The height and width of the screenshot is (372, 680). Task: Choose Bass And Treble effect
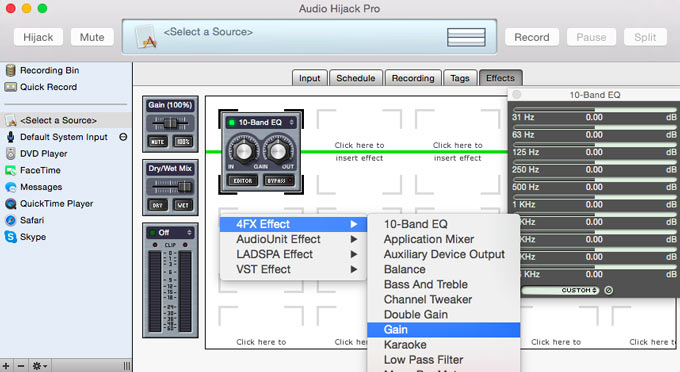443,284
